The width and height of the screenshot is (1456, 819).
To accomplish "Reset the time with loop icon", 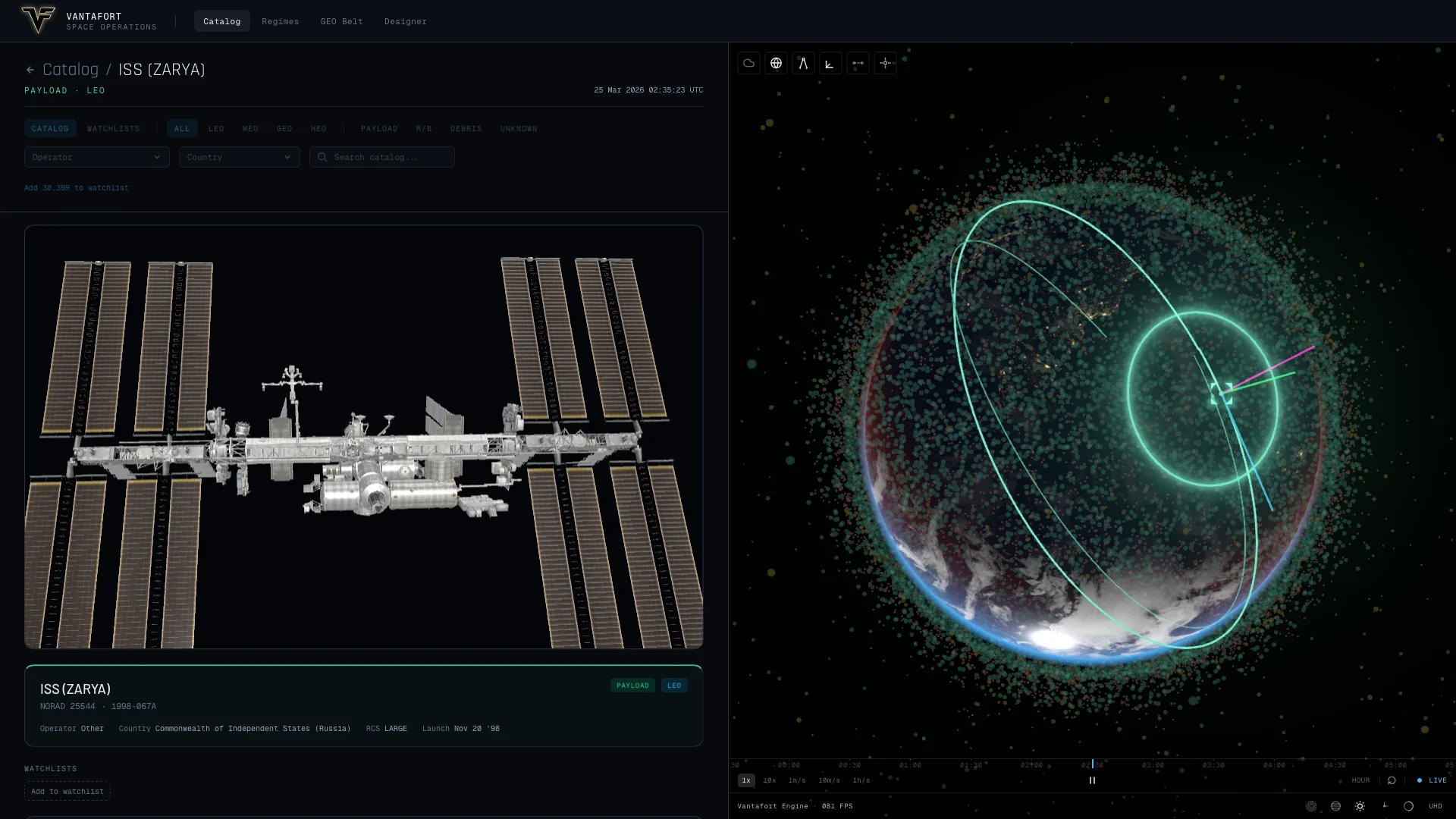I will pos(1392,780).
